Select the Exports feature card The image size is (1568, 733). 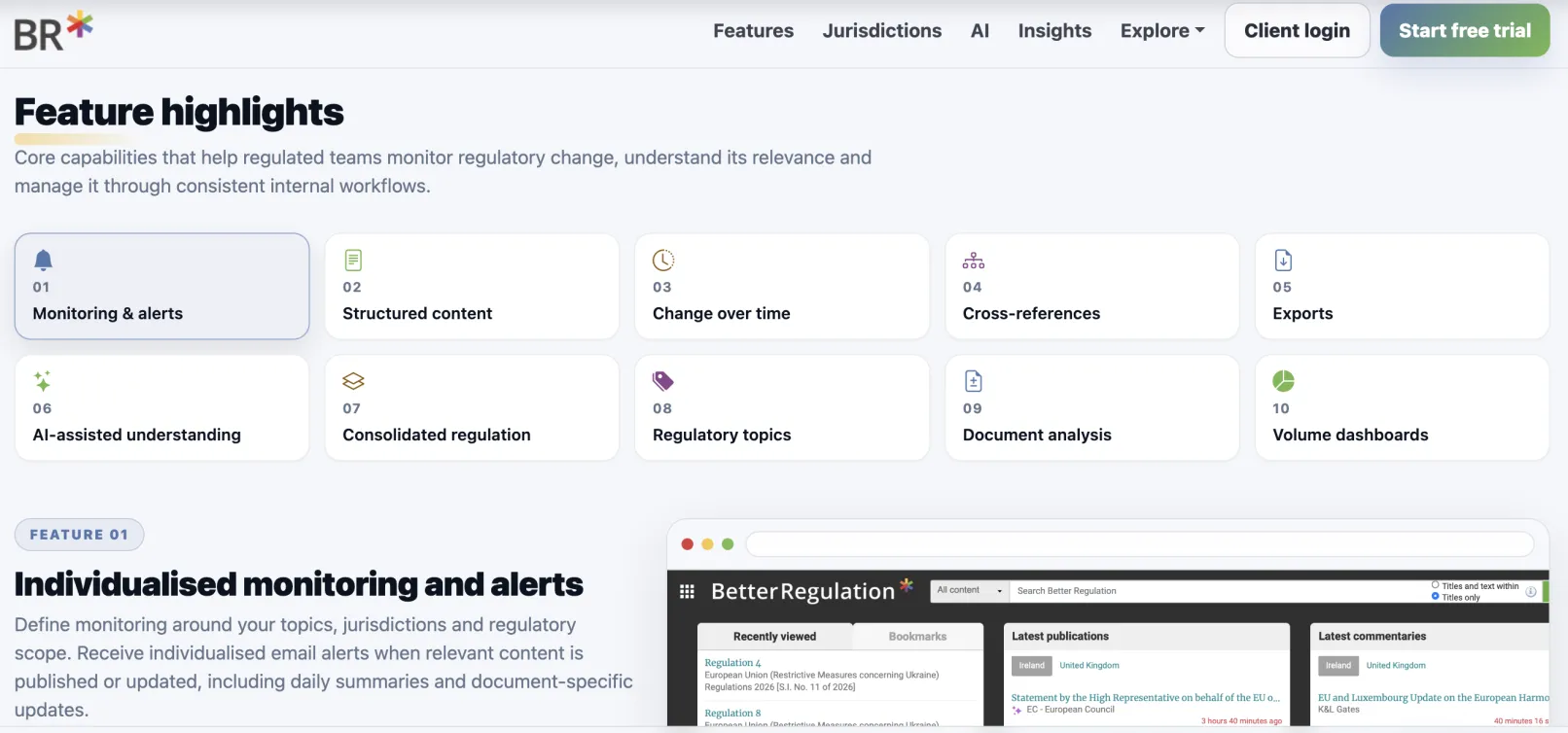1402,286
